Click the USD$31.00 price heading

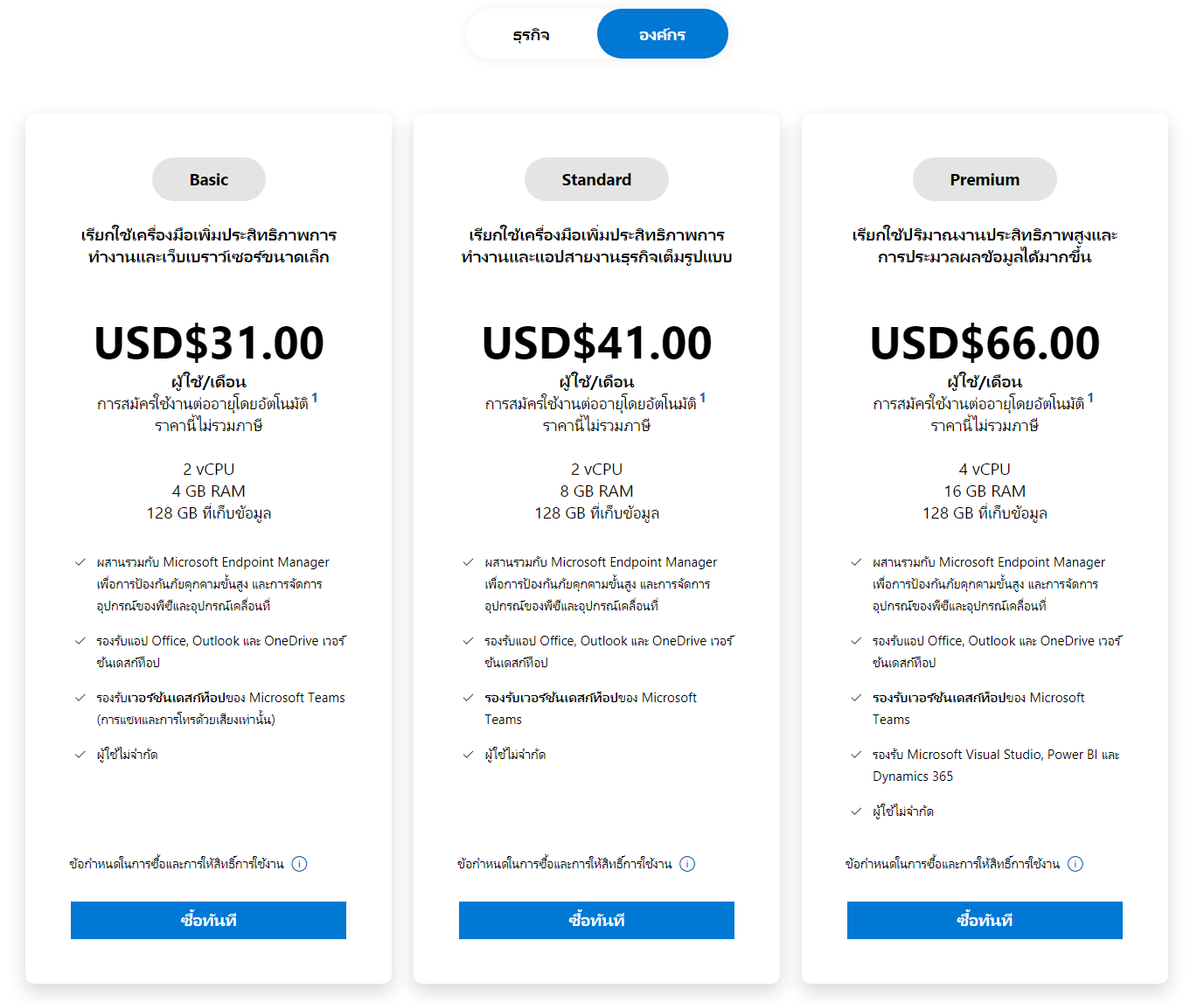[209, 343]
